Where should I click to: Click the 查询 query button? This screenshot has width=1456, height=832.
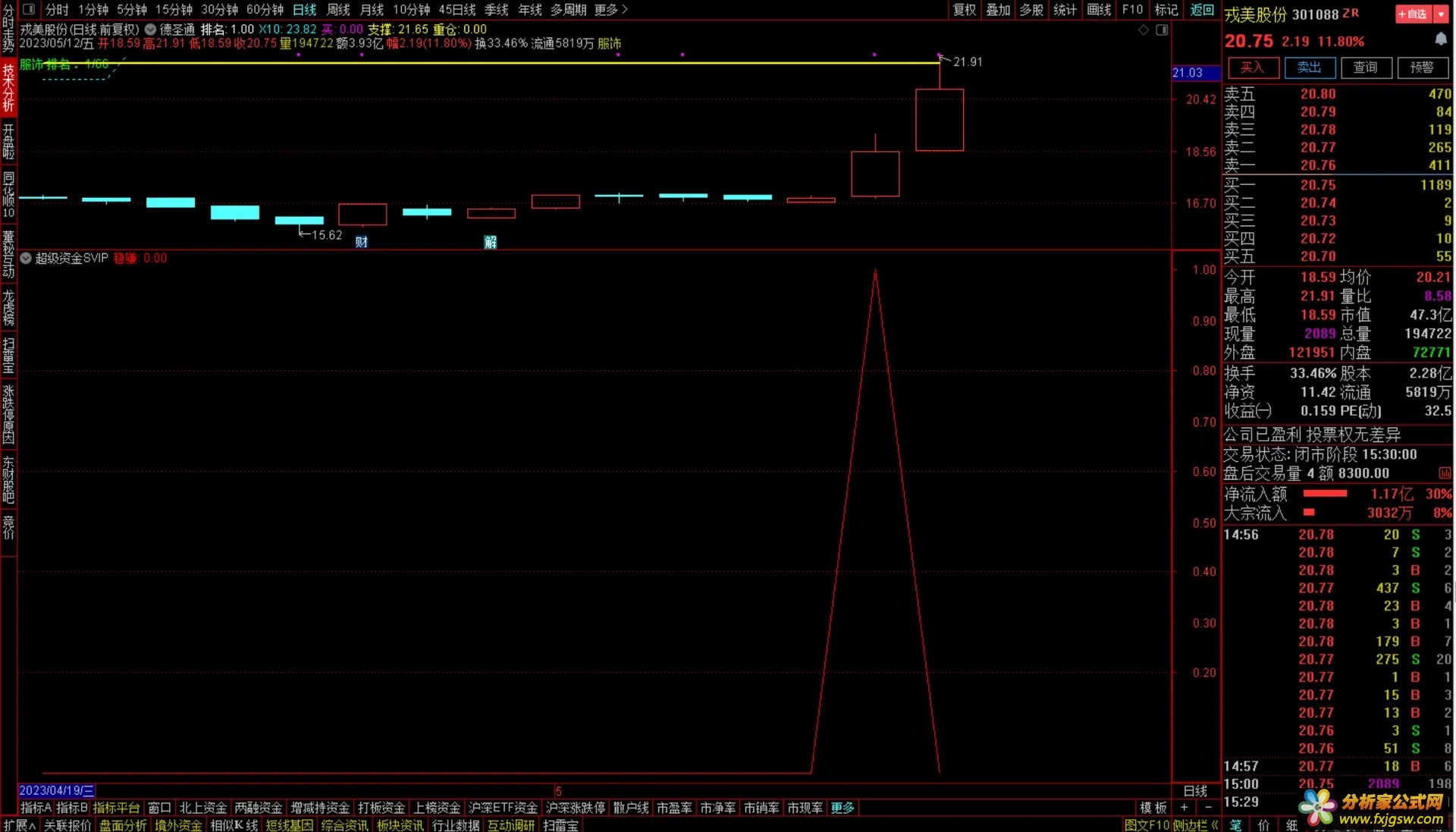coord(1365,68)
